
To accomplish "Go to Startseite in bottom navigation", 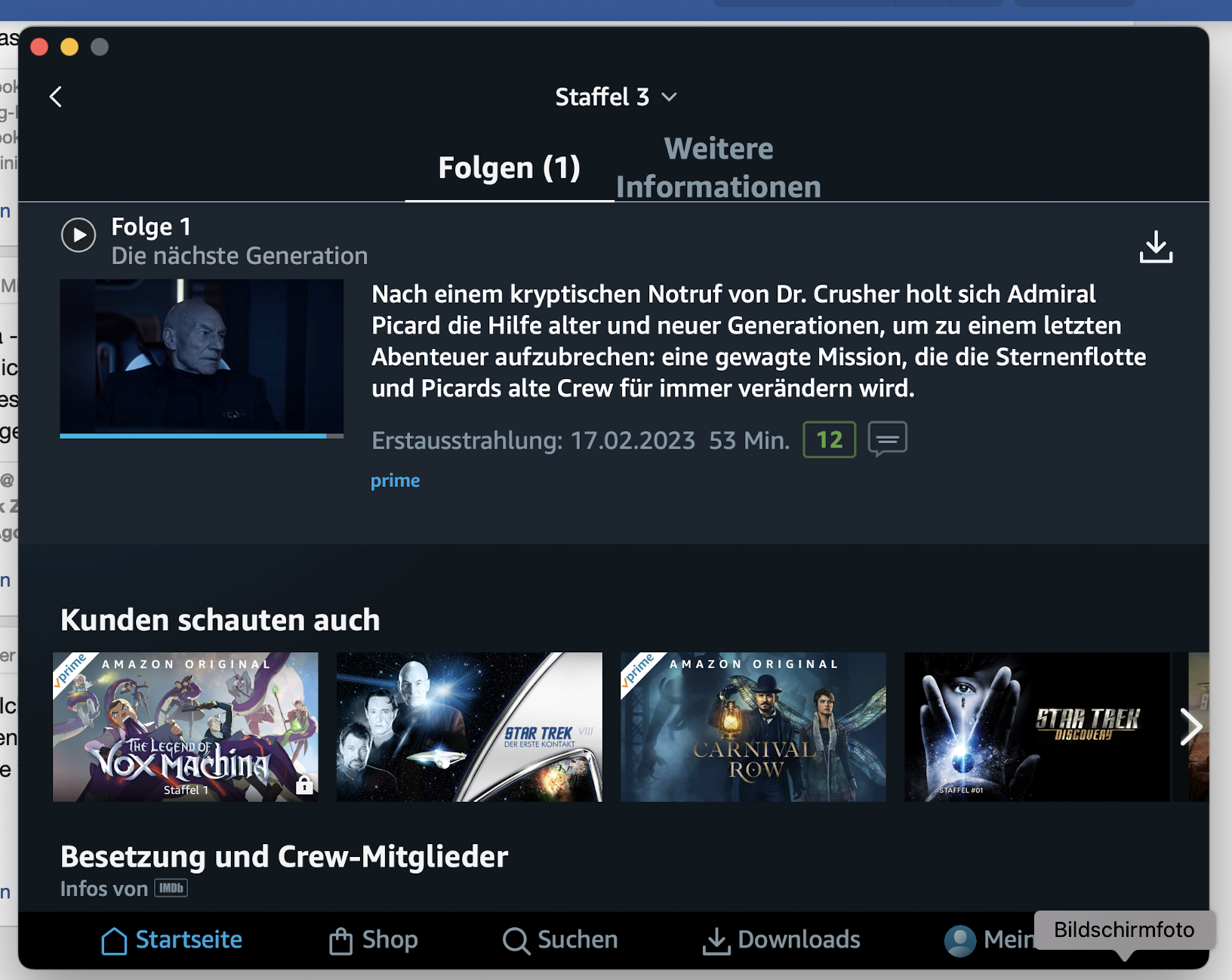I will click(x=172, y=940).
